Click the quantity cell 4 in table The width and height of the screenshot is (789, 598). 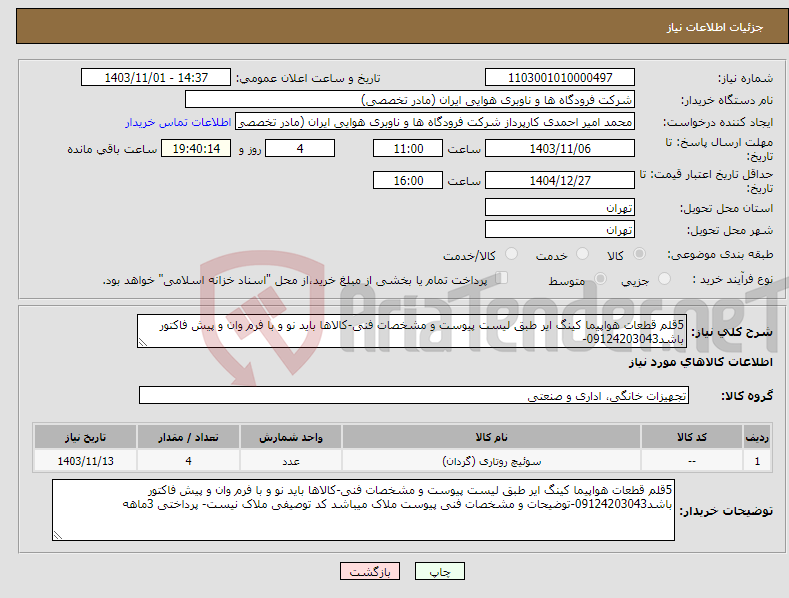[188, 461]
